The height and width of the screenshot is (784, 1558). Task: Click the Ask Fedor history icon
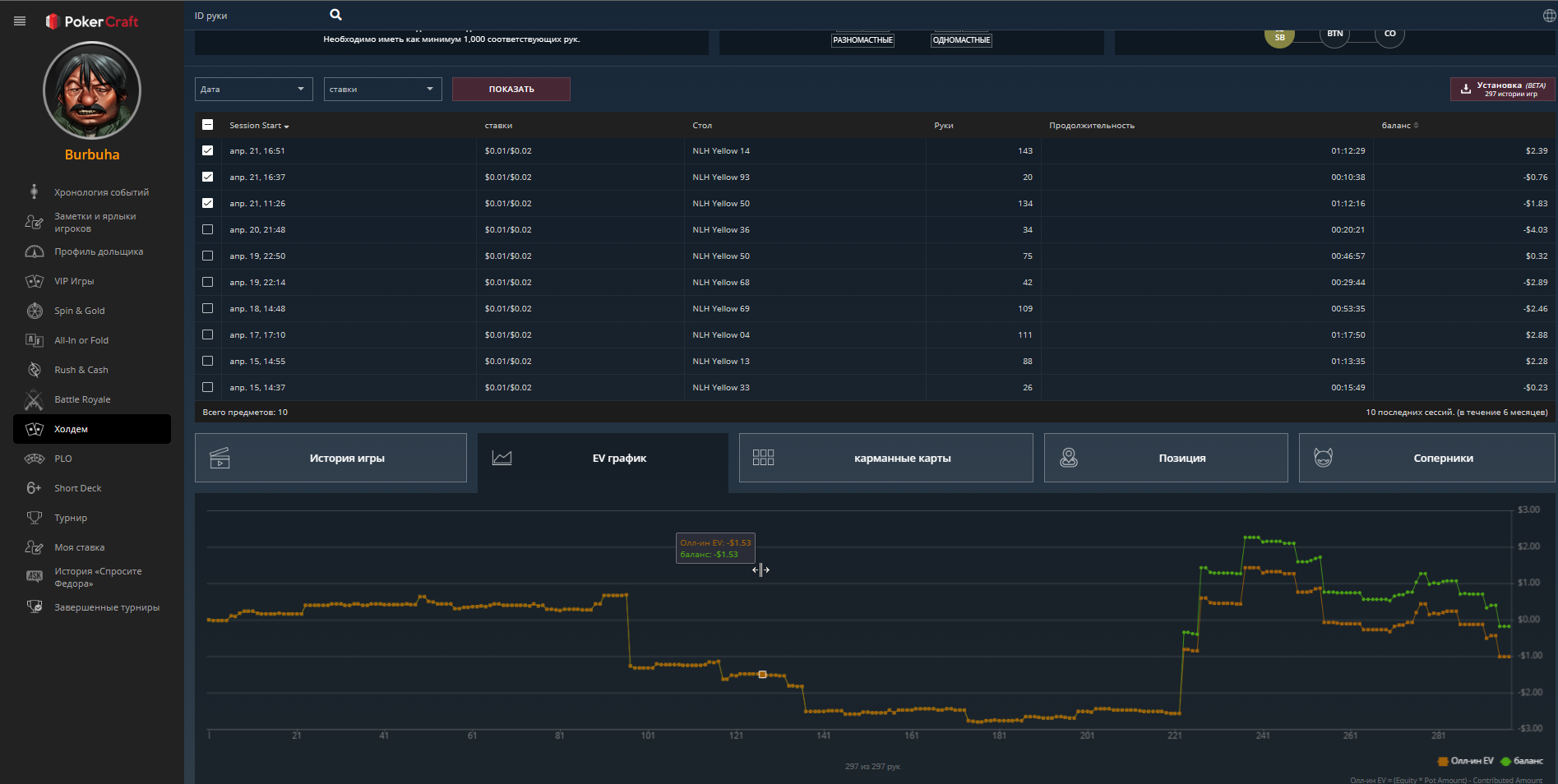pos(34,576)
